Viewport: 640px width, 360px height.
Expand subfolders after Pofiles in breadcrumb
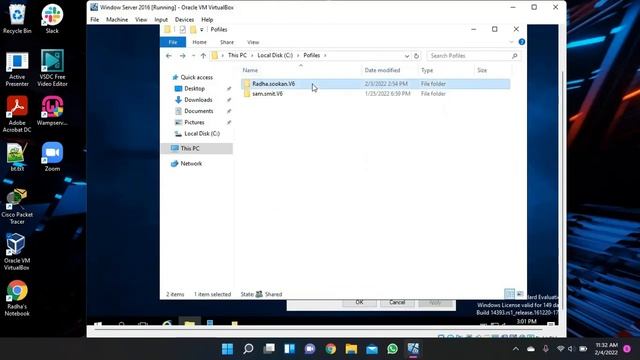tap(325, 55)
